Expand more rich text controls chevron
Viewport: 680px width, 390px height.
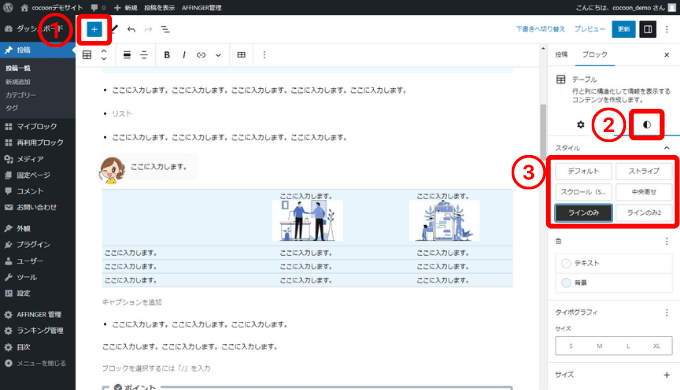(x=218, y=55)
